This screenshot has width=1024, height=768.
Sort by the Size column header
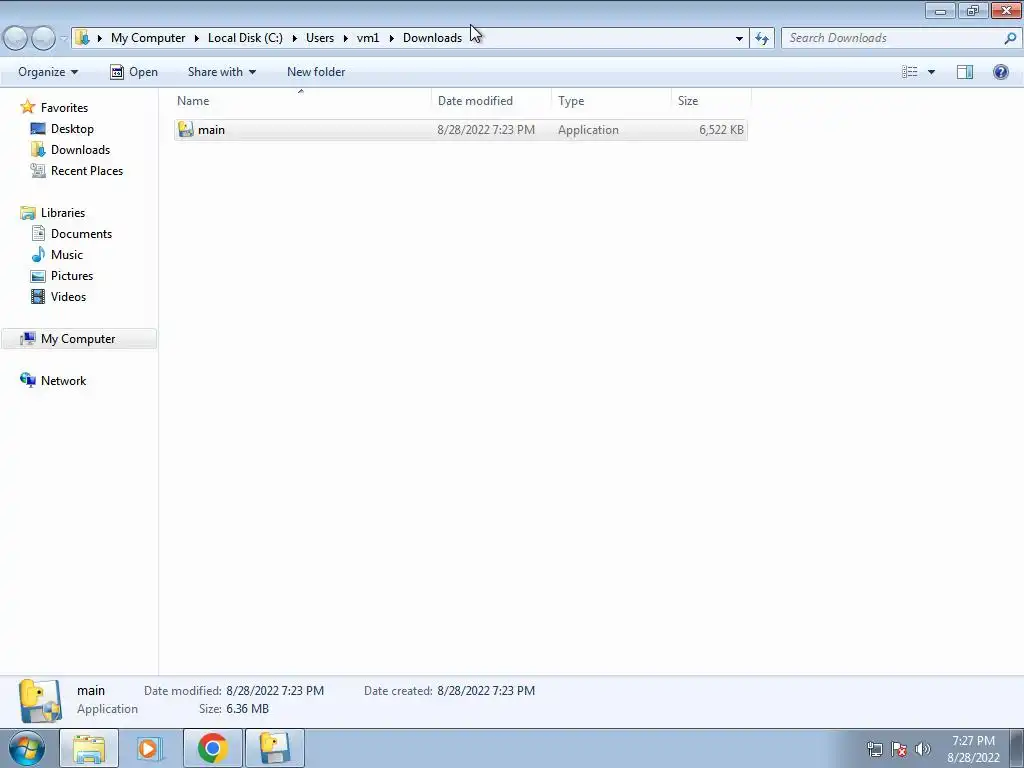coord(711,101)
